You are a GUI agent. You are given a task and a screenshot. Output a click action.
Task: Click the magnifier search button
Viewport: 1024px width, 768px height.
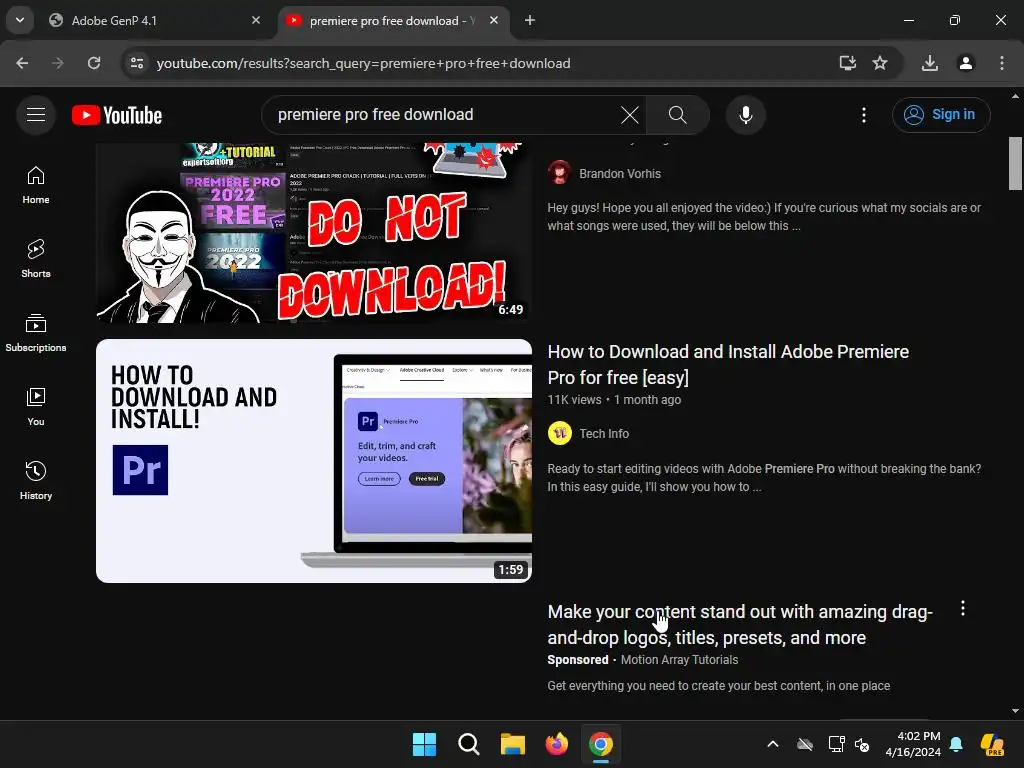[677, 115]
